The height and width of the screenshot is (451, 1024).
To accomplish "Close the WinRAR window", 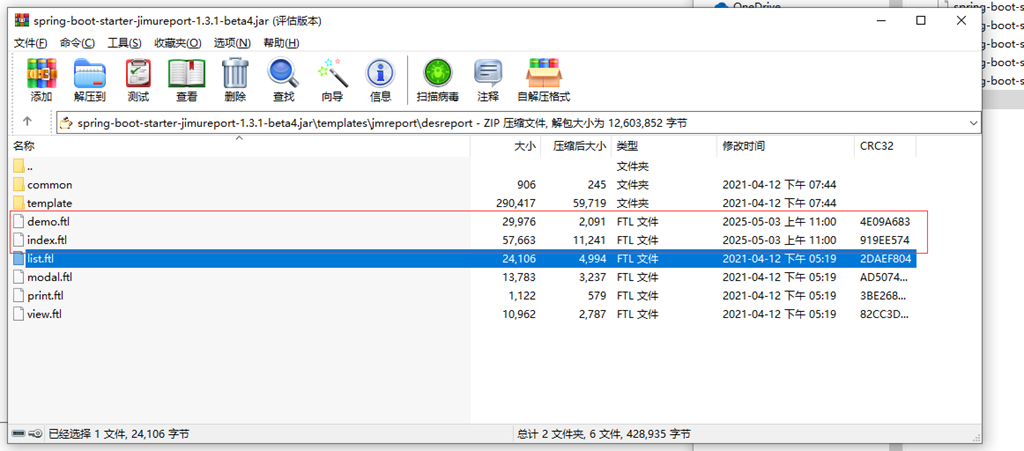I will pyautogui.click(x=961, y=21).
